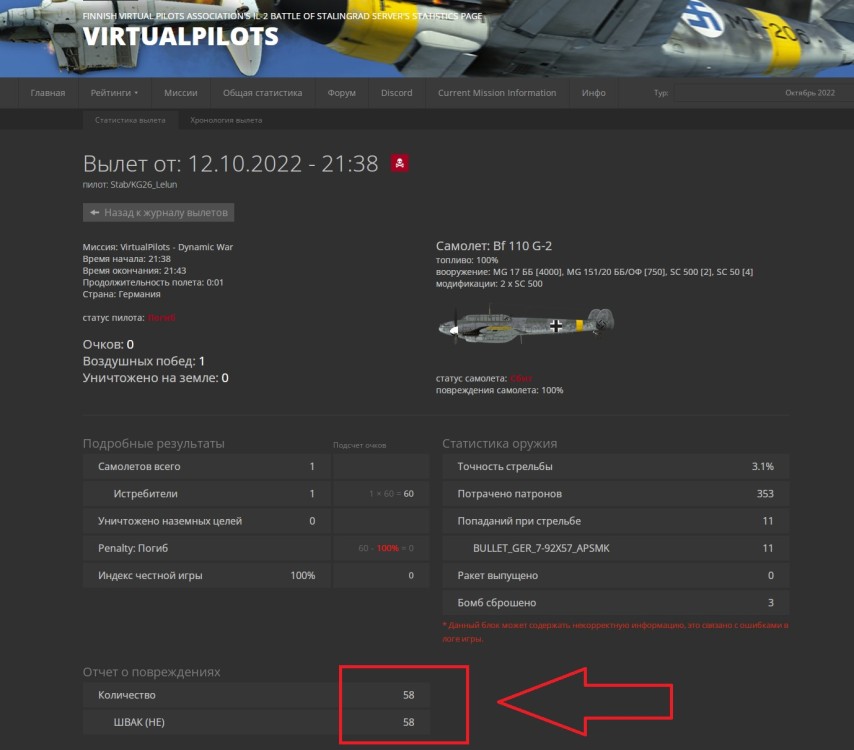Click the red skull death icon

pyautogui.click(x=400, y=163)
